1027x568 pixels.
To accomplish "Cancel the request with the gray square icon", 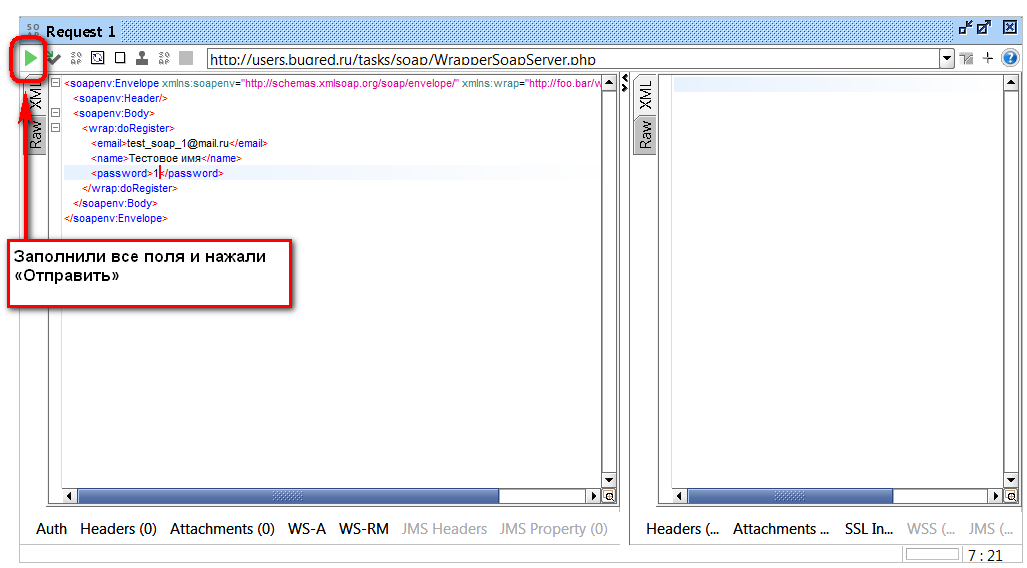I will point(186,58).
